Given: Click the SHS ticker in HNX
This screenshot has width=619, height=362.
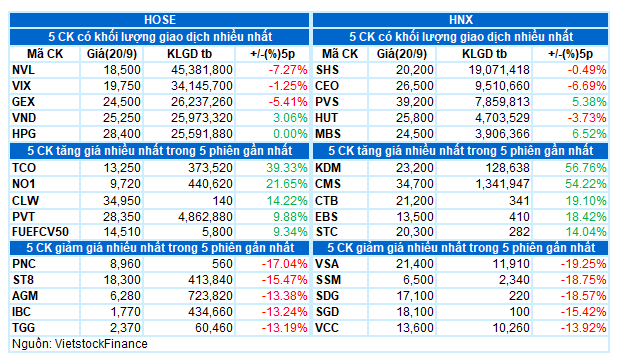Looking at the screenshot, I should click(327, 70).
